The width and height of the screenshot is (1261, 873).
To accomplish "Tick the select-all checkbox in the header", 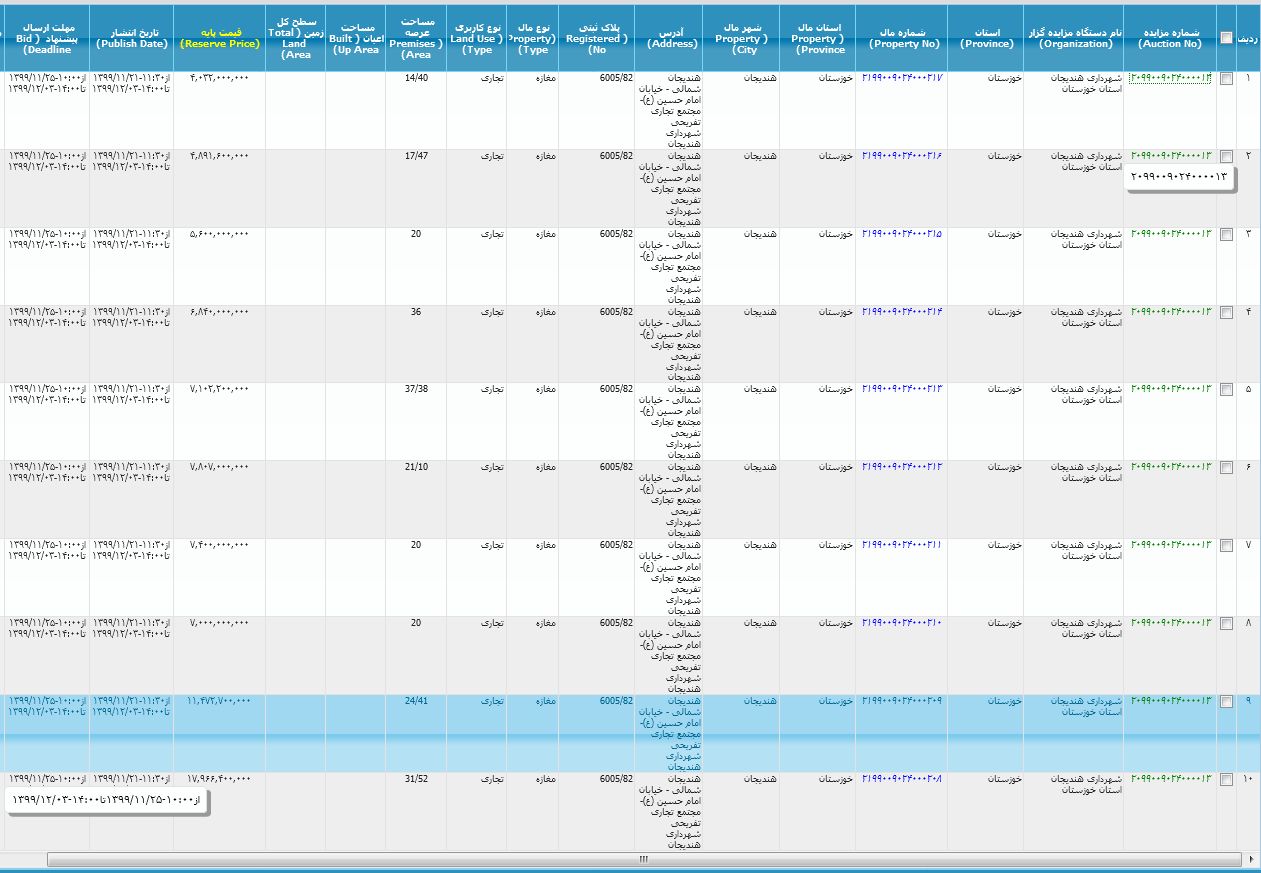I will [x=1227, y=38].
